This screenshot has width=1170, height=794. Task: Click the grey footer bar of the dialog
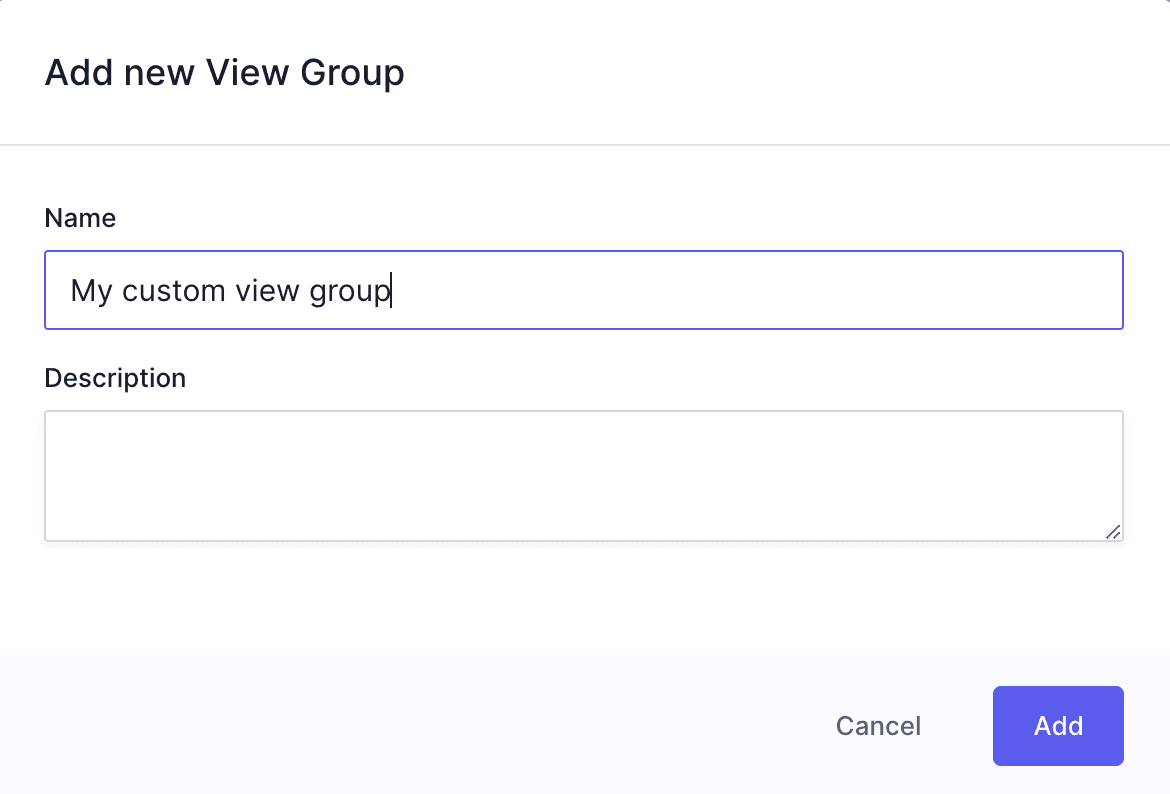click(400, 726)
